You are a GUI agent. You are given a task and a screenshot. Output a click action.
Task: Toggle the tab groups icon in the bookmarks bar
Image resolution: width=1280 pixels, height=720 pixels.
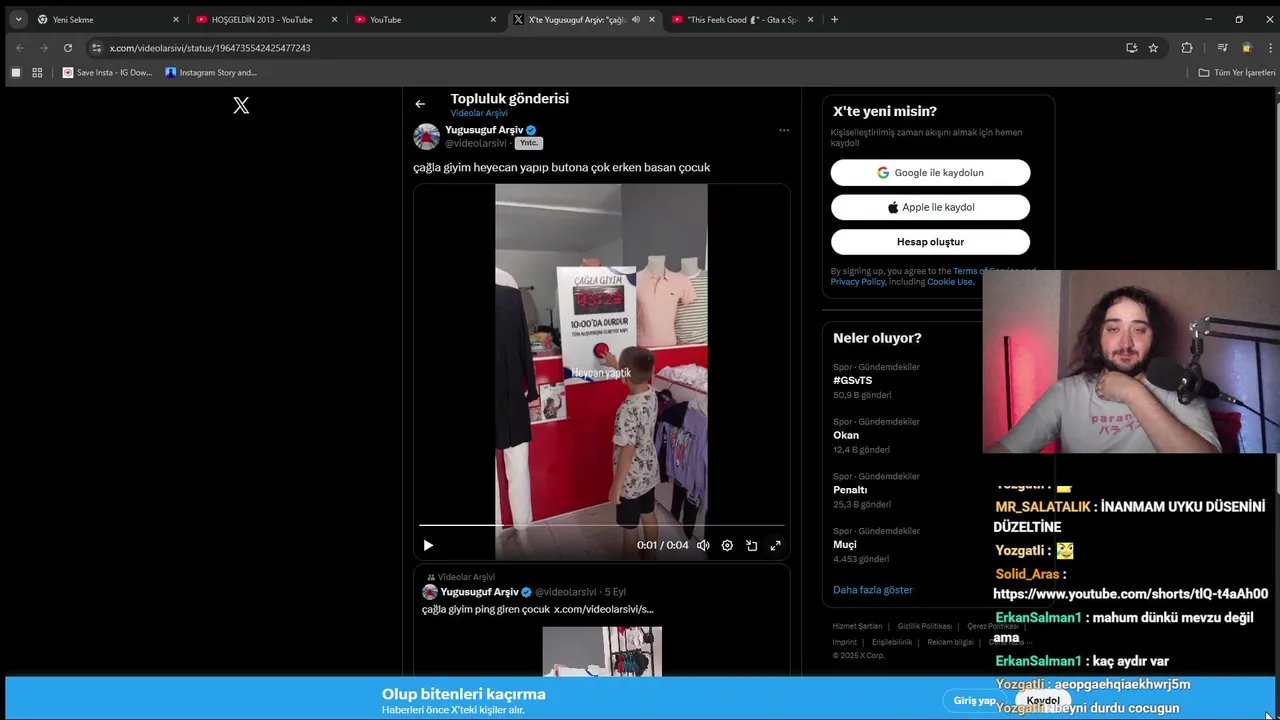coord(15,72)
